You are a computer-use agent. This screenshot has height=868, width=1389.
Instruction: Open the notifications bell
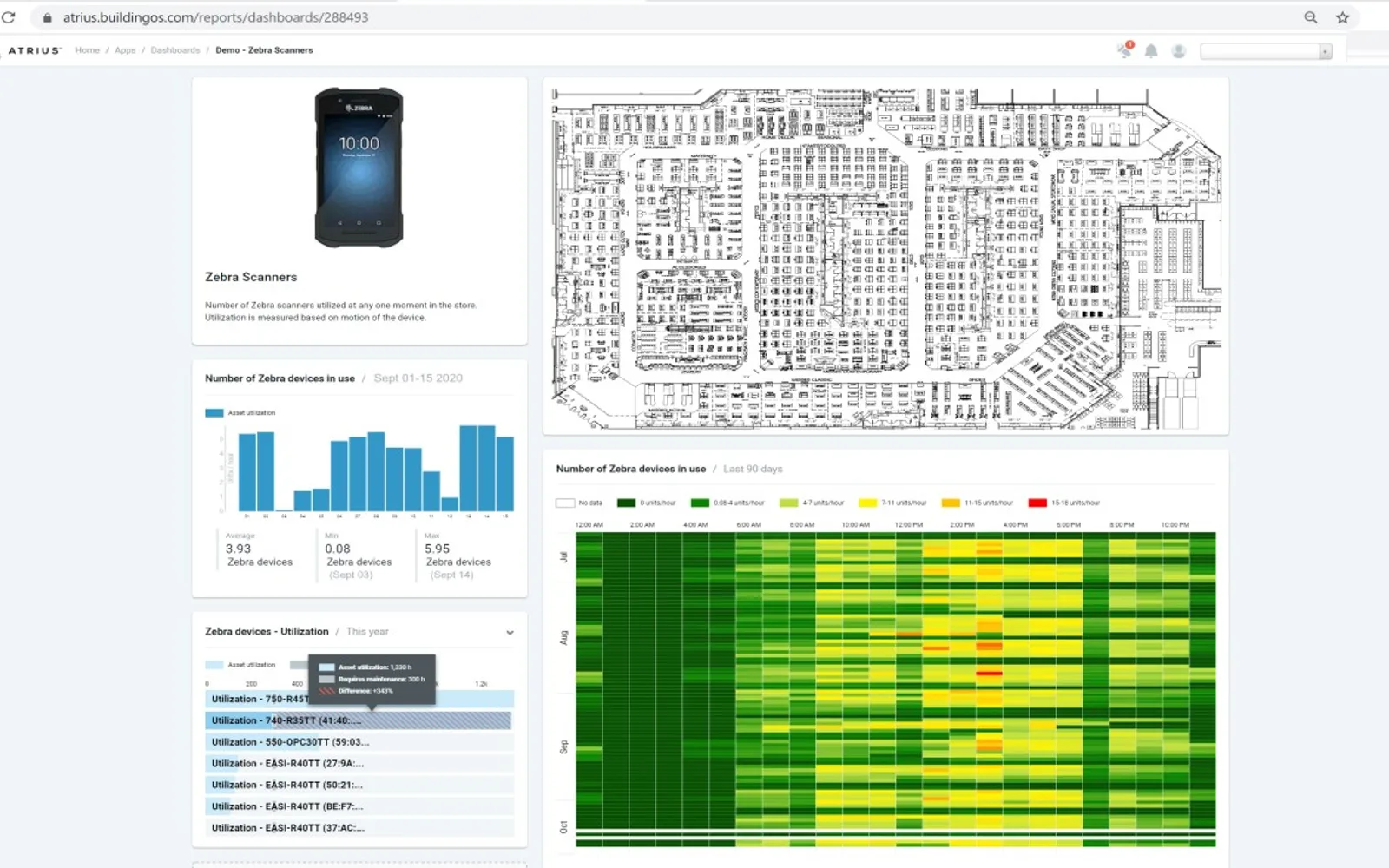pos(1151,50)
